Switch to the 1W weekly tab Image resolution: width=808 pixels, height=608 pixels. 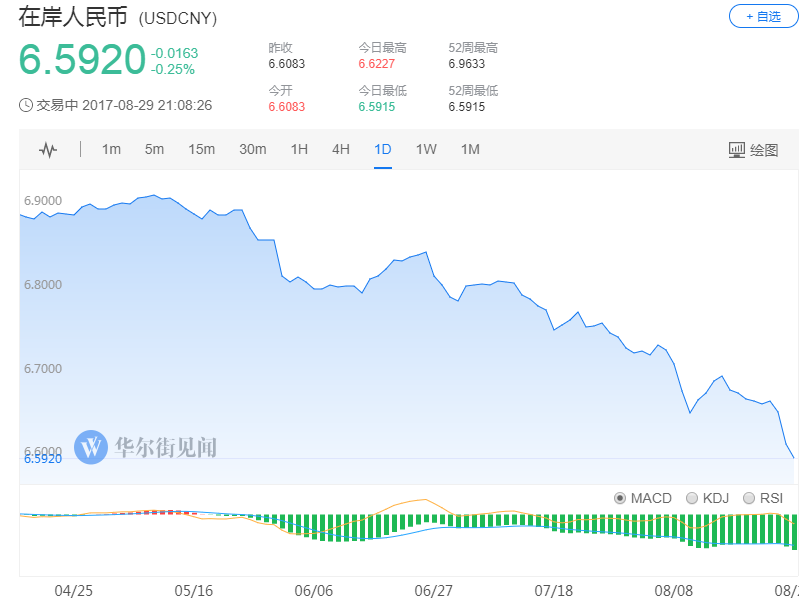[426, 149]
